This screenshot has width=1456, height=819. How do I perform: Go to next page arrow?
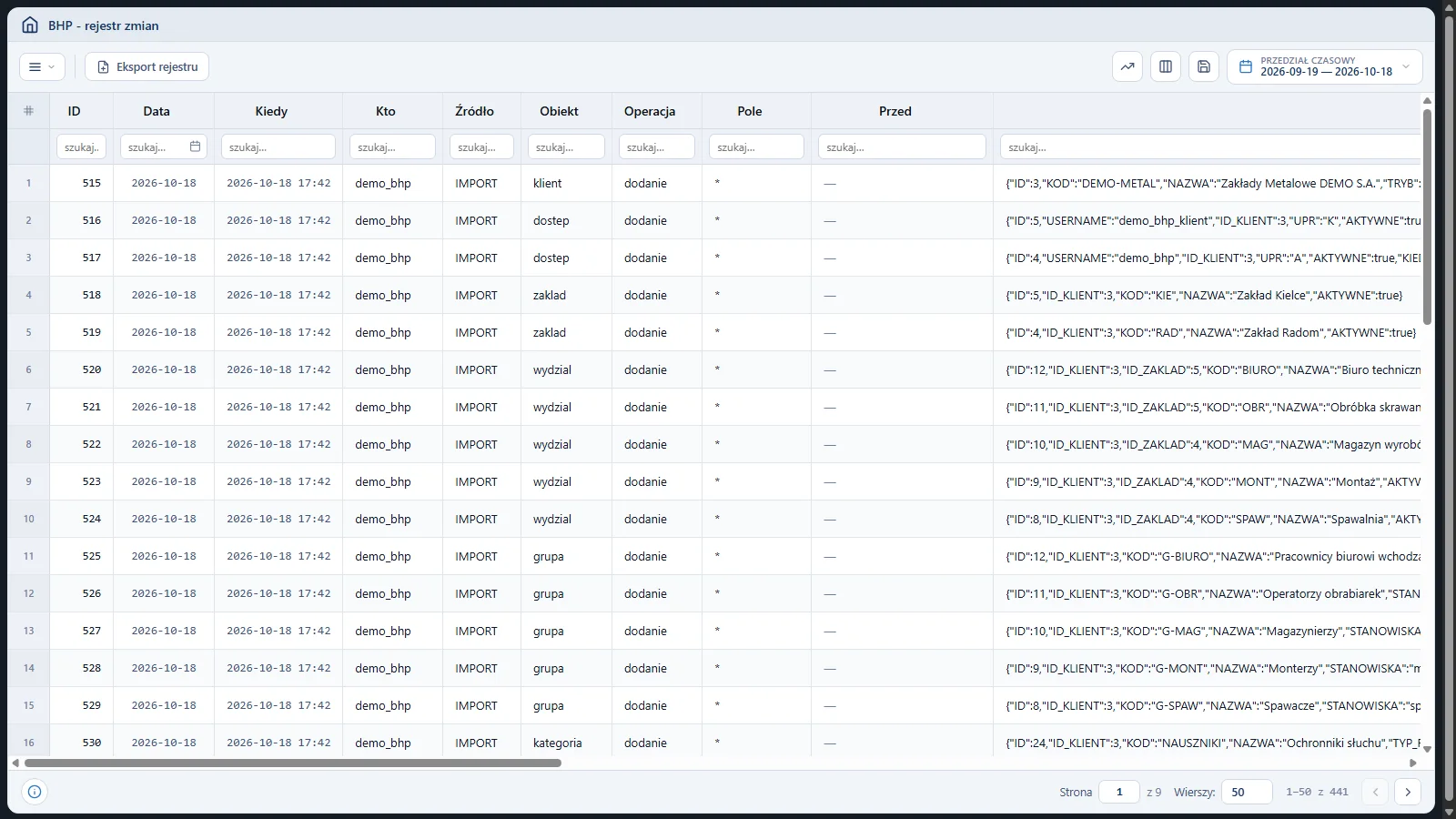pyautogui.click(x=1408, y=792)
